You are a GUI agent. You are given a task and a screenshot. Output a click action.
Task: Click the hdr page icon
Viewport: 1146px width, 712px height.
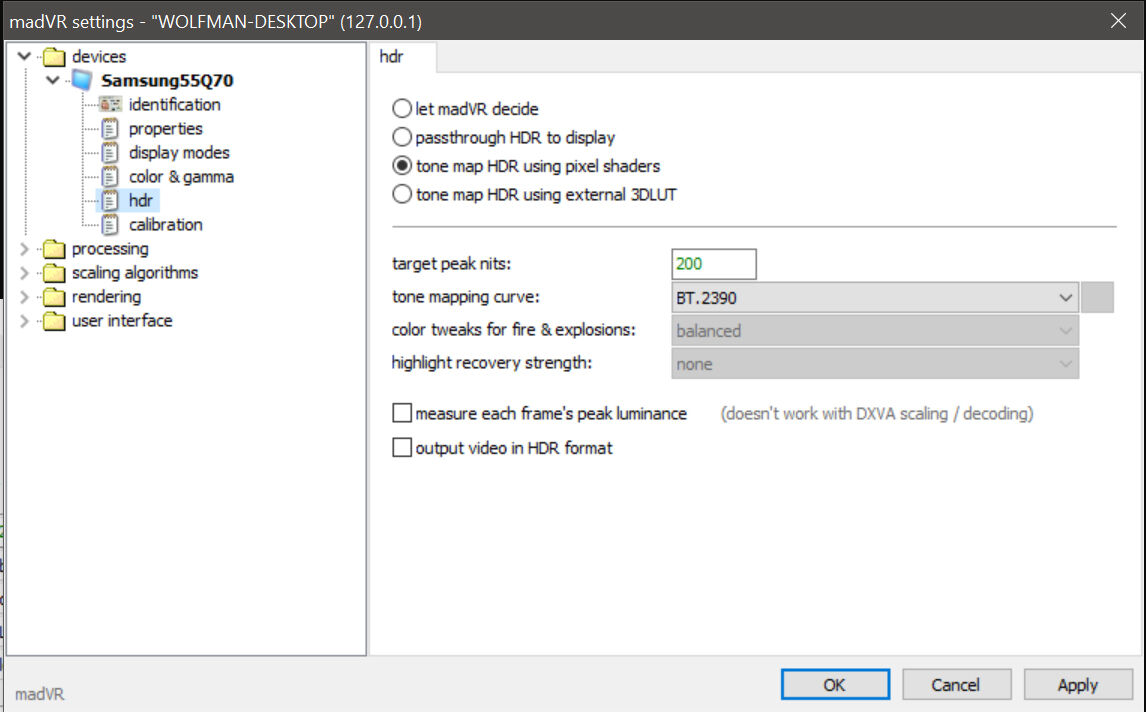point(110,200)
